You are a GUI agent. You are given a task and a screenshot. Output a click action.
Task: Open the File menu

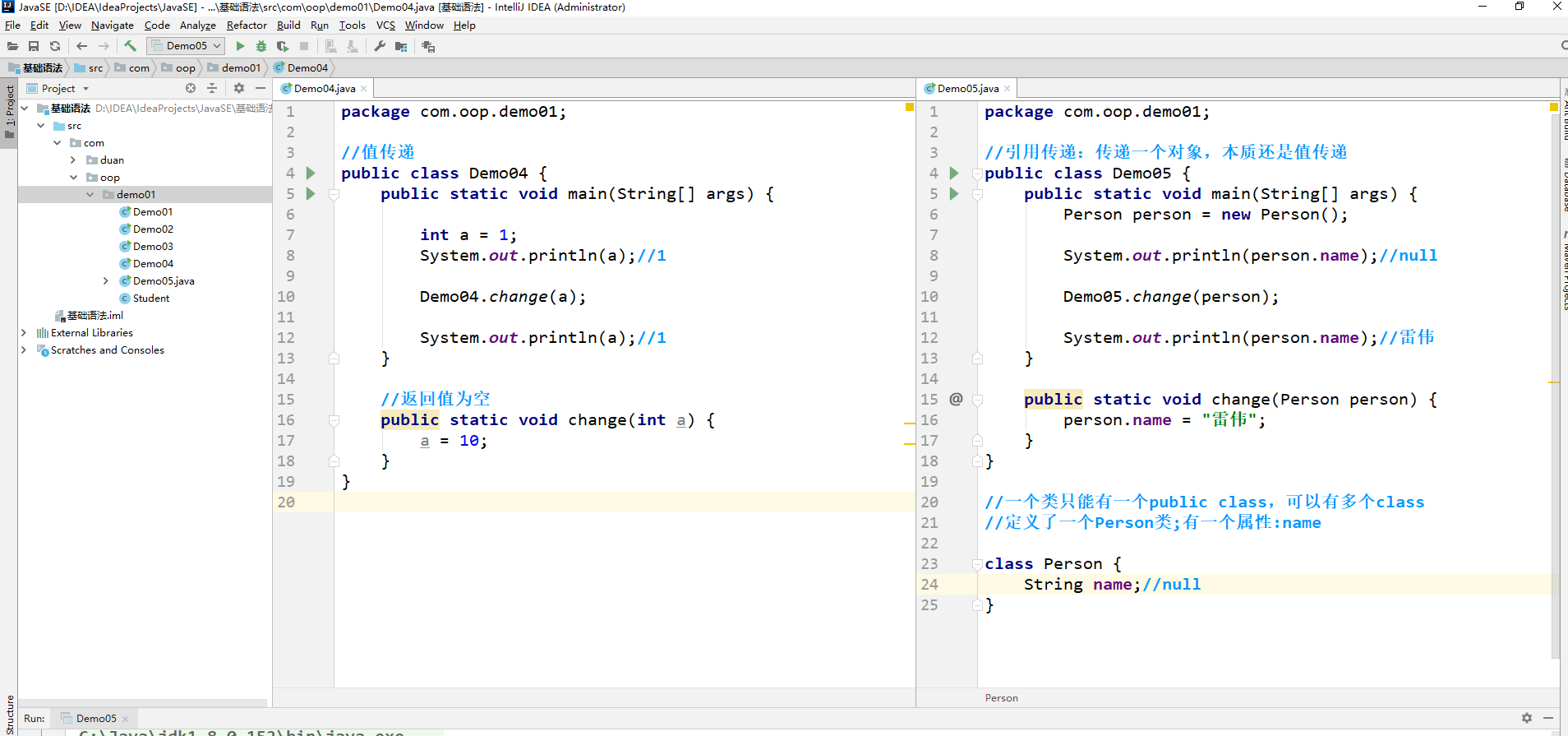point(12,25)
